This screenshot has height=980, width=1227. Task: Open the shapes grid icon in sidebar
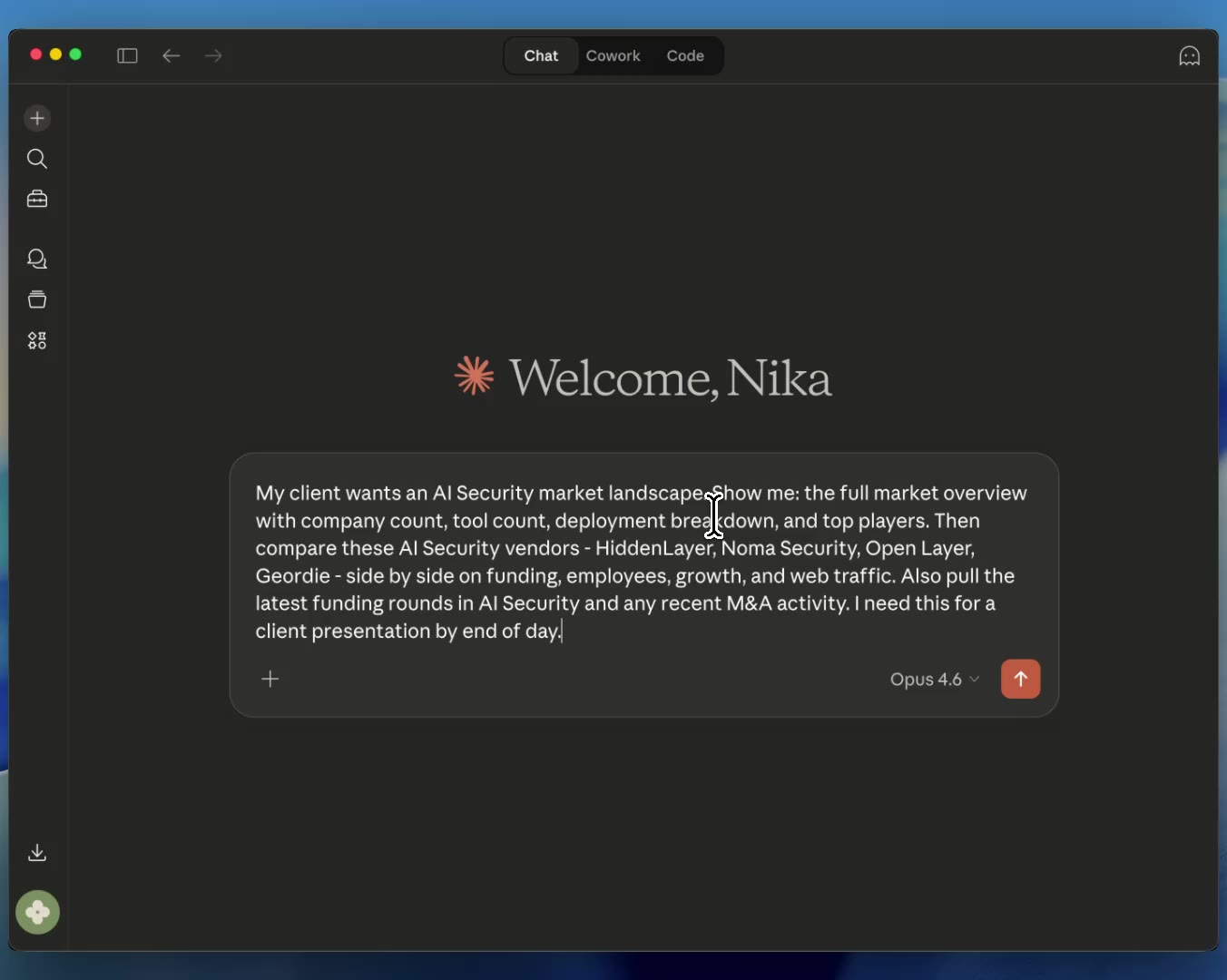point(37,340)
